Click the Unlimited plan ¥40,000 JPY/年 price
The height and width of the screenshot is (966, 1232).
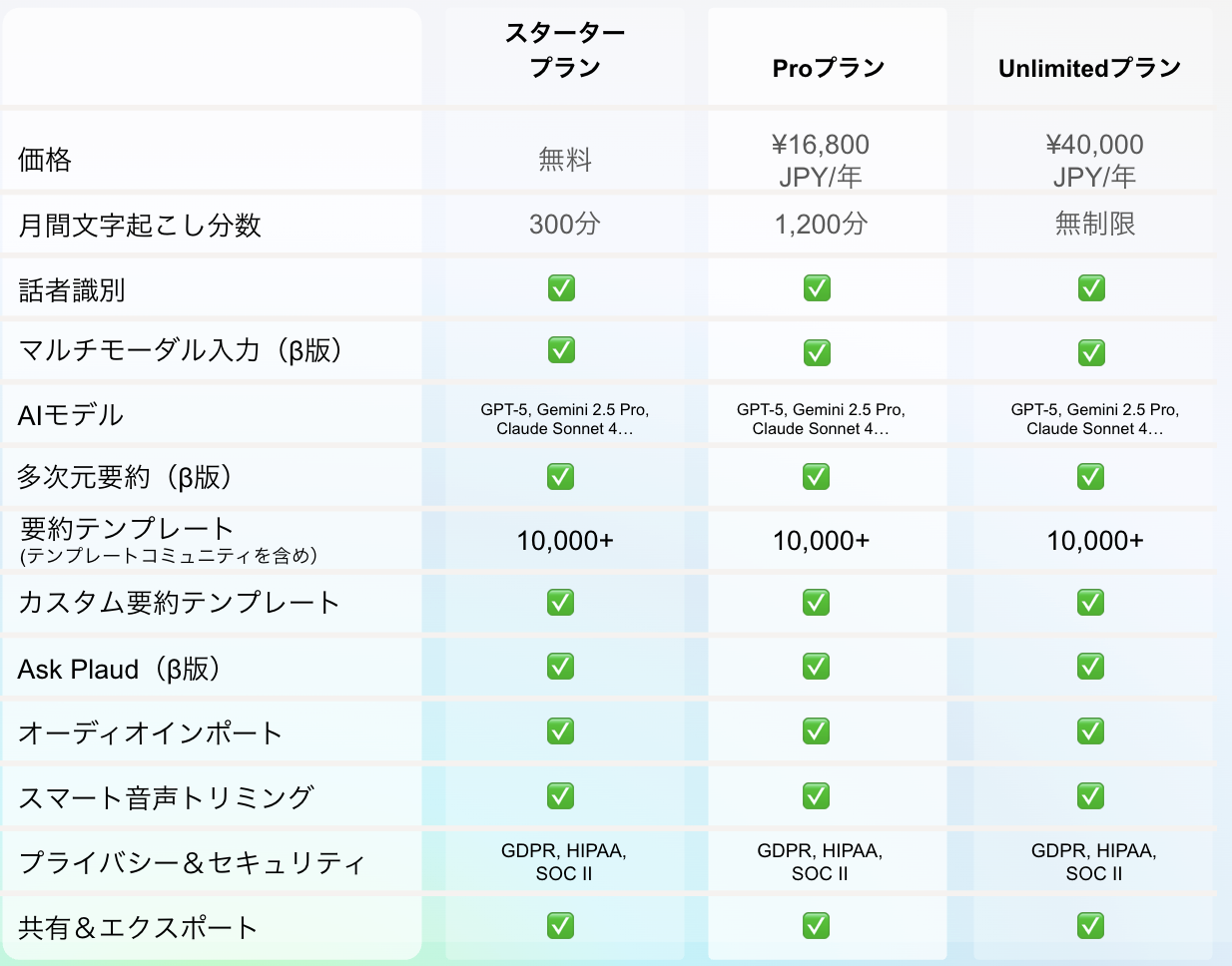tap(1094, 160)
